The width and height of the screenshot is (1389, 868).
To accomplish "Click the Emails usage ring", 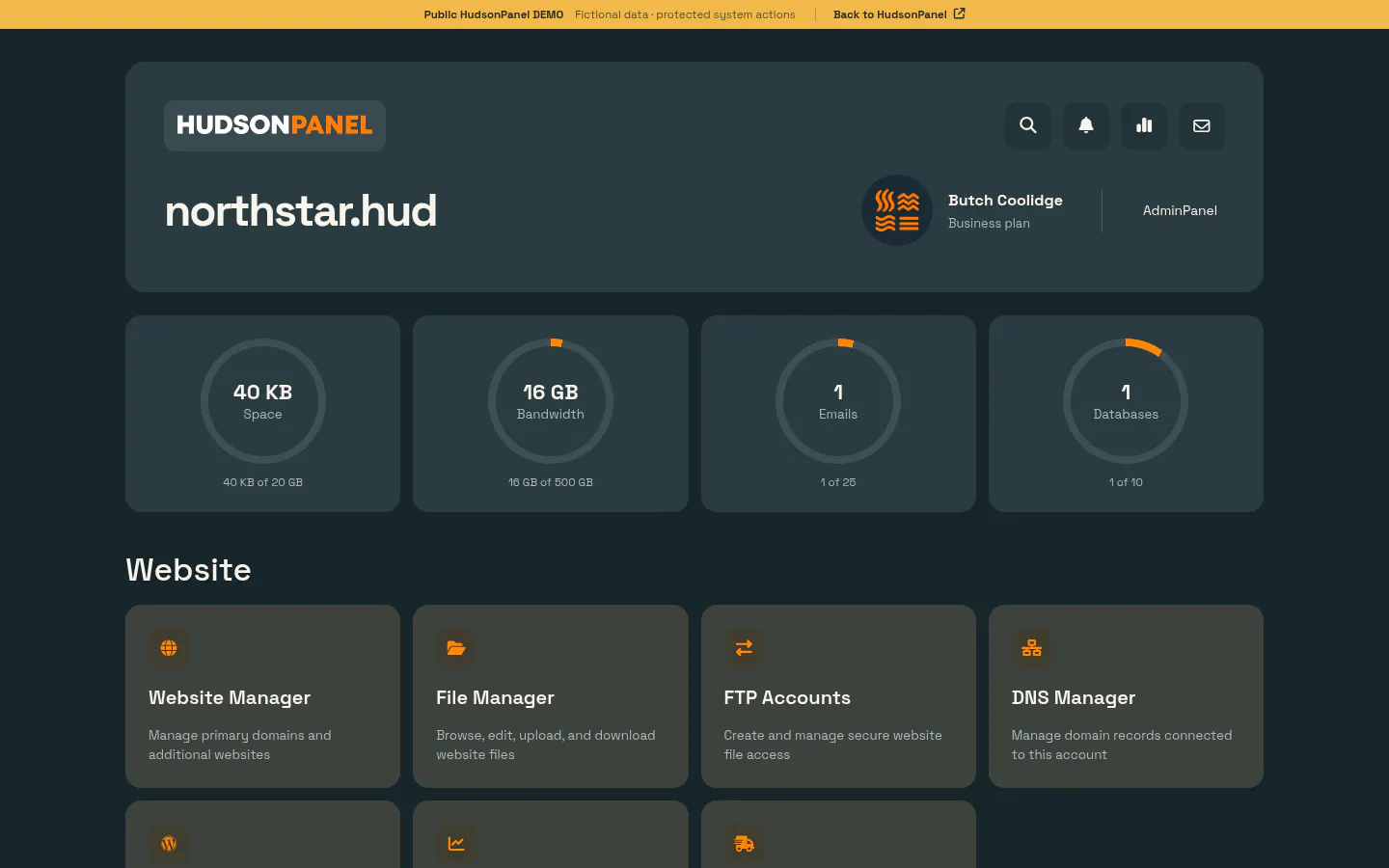I will (838, 401).
